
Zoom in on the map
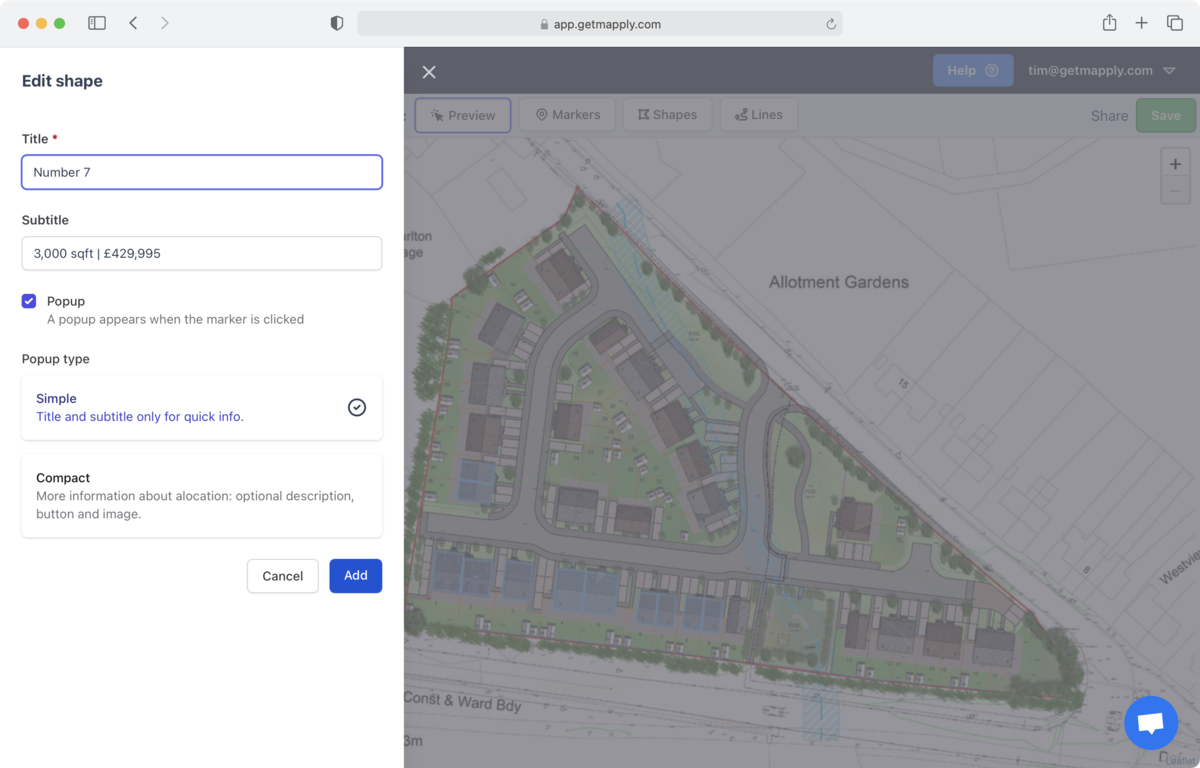pyautogui.click(x=1175, y=163)
